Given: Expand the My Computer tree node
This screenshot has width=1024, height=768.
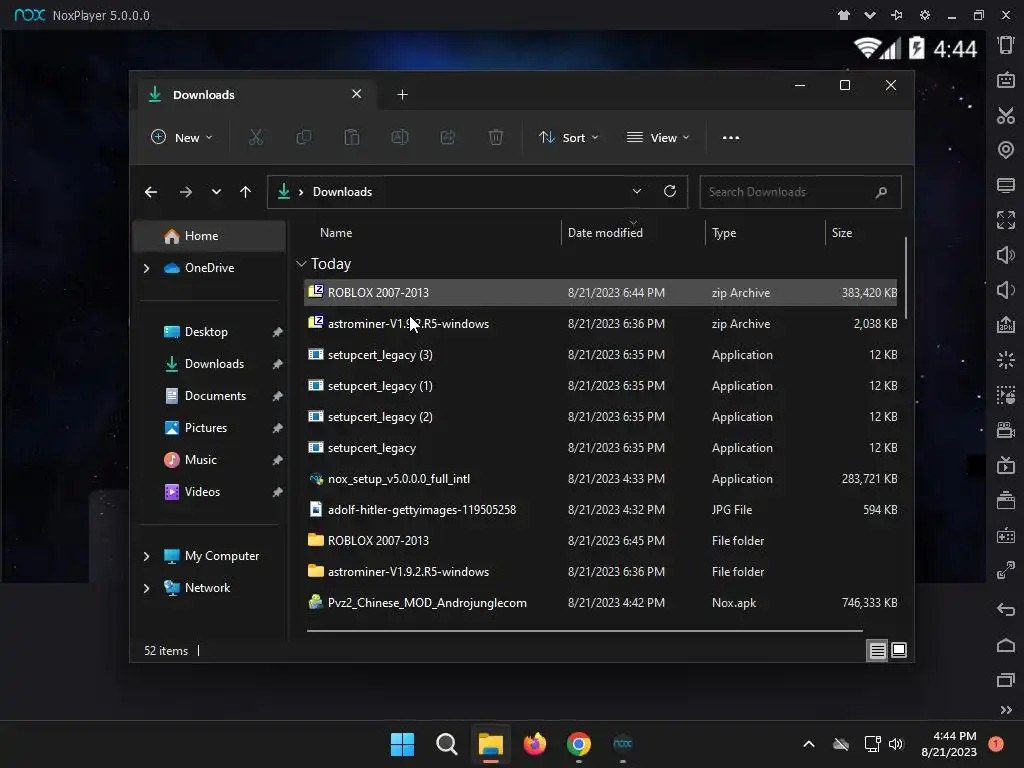Looking at the screenshot, I should 146,556.
